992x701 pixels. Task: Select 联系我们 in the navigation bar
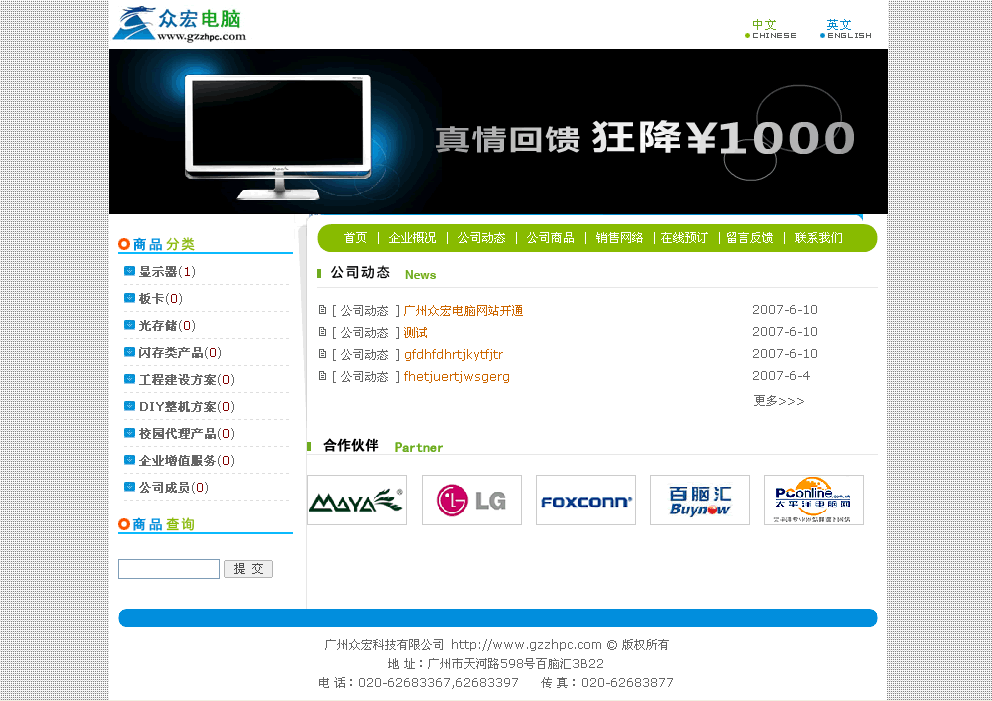pos(818,238)
